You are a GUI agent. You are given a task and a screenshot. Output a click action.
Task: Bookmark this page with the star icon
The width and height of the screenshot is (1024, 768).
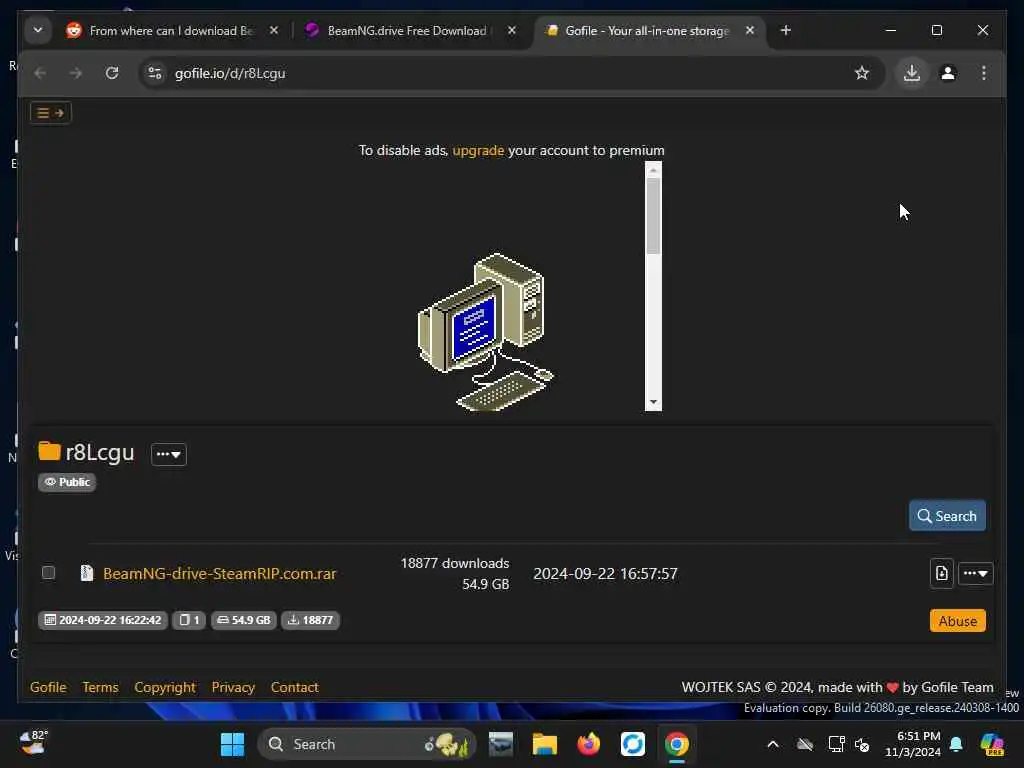point(862,73)
